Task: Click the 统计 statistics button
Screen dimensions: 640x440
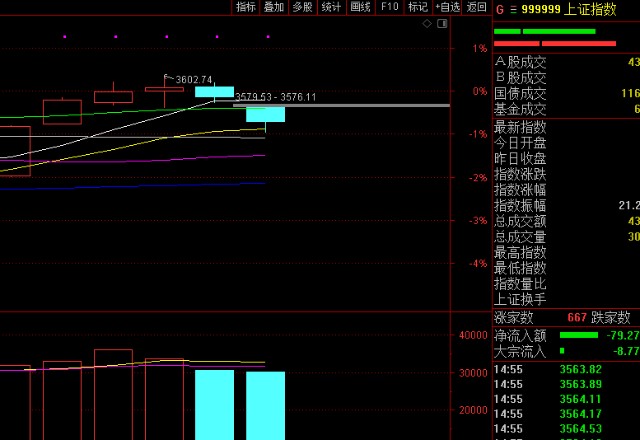Action: pos(331,7)
